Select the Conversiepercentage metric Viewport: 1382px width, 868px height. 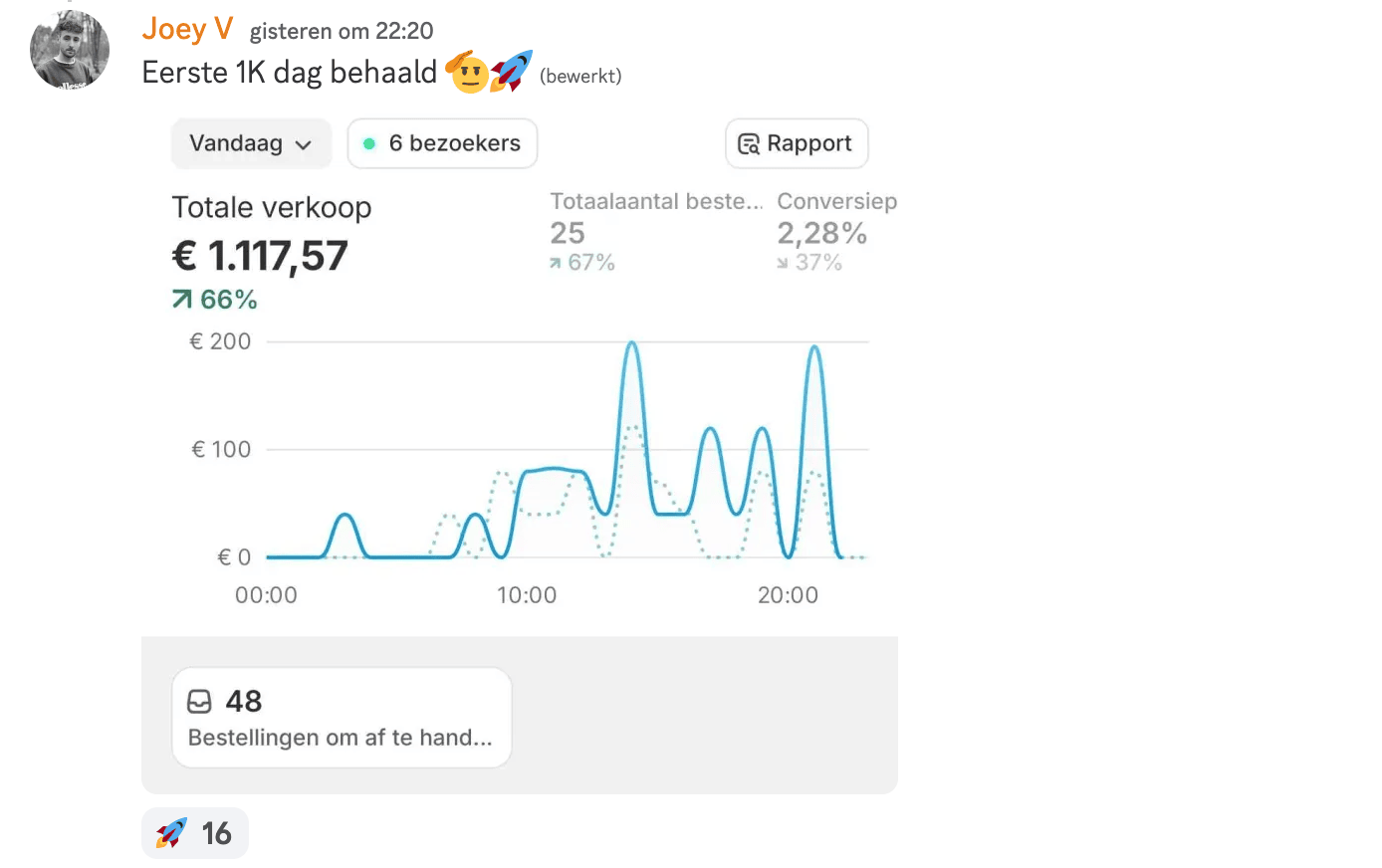pyautogui.click(x=836, y=201)
